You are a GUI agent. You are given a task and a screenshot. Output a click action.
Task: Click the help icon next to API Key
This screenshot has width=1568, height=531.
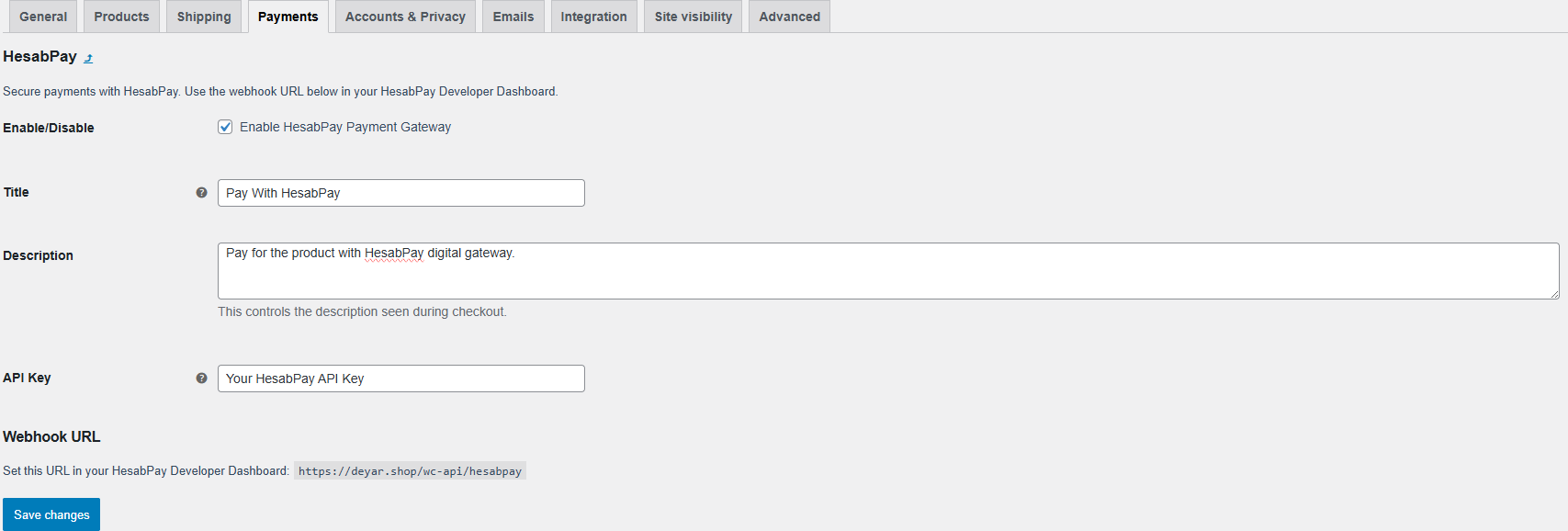coord(201,378)
